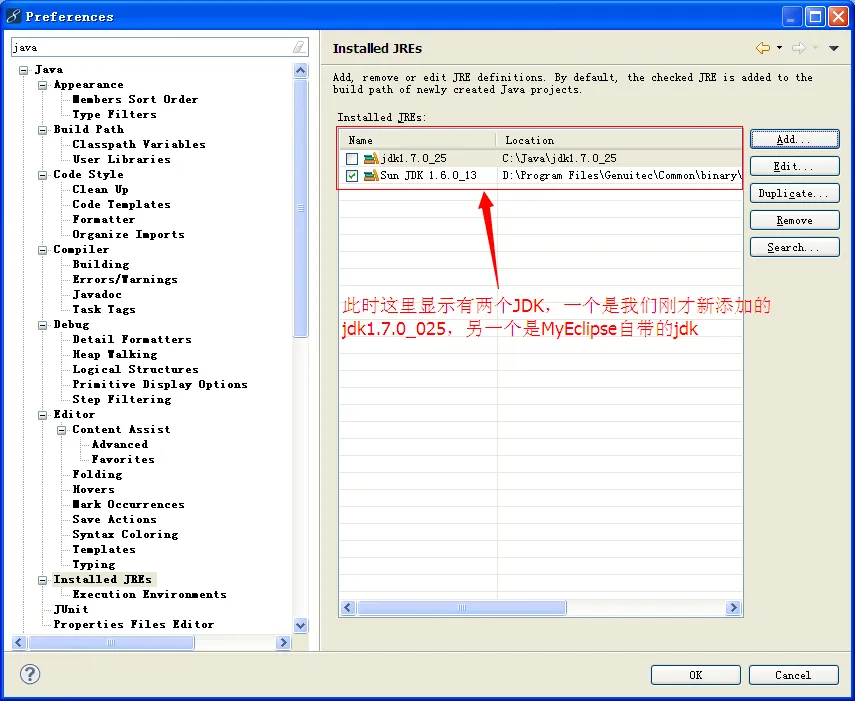Open Syntax Coloring preference page

(x=125, y=534)
